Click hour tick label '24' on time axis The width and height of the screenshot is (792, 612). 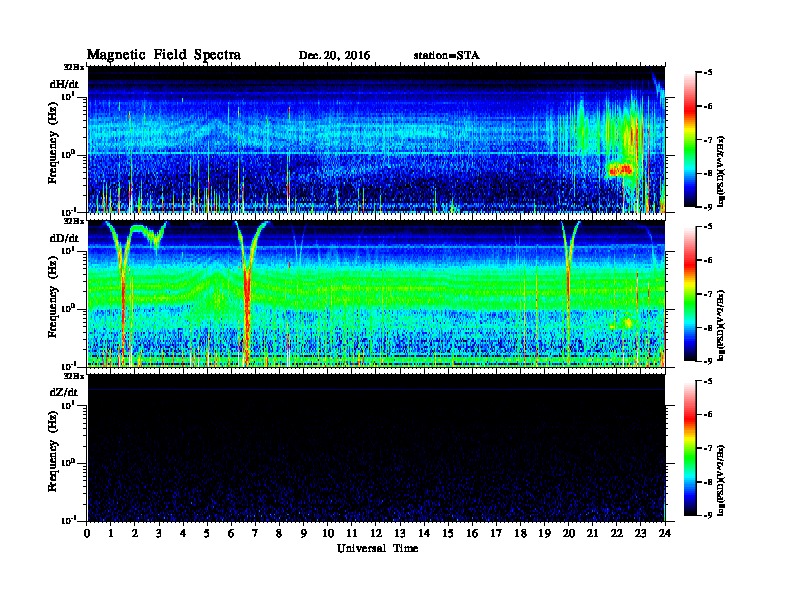[665, 534]
